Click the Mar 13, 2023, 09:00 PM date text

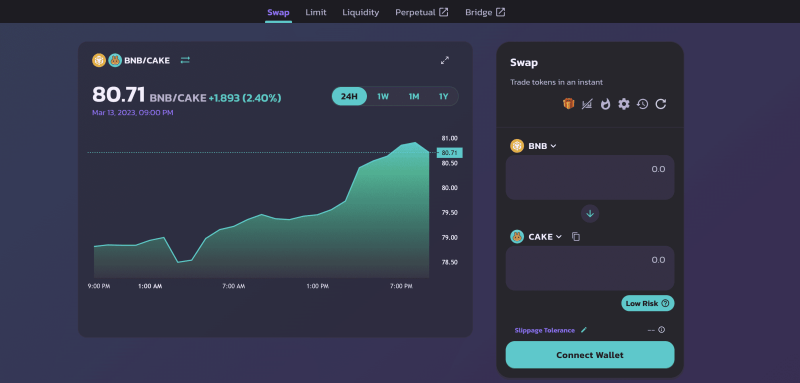(x=133, y=113)
